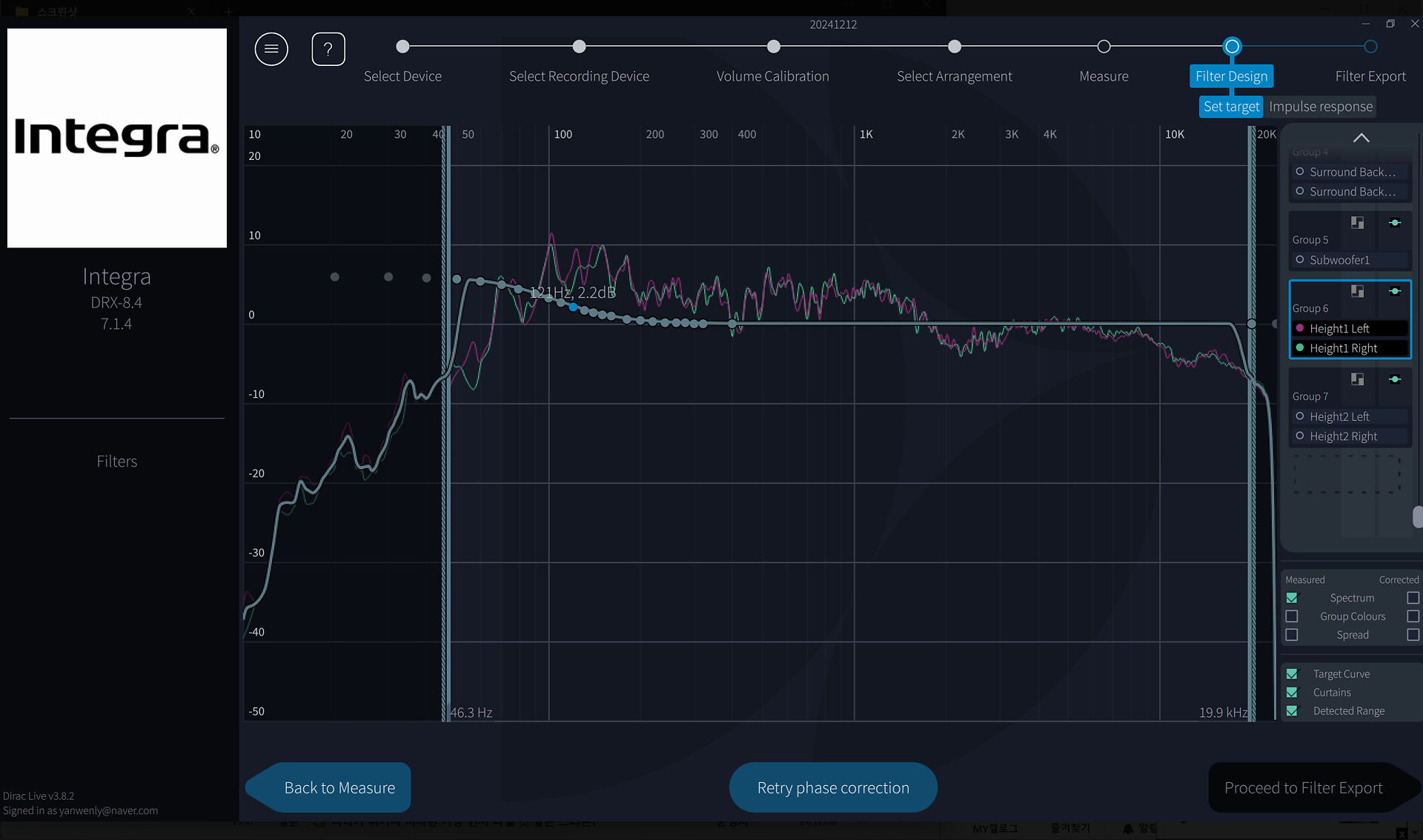
Task: Switch to the Impulse response tab
Action: 1320,107
